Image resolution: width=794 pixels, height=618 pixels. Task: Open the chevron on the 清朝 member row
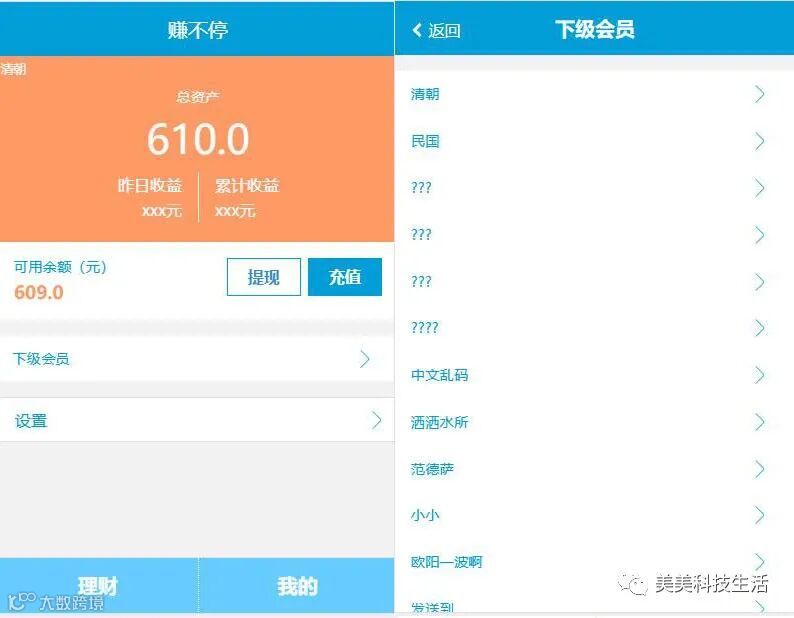(x=759, y=94)
